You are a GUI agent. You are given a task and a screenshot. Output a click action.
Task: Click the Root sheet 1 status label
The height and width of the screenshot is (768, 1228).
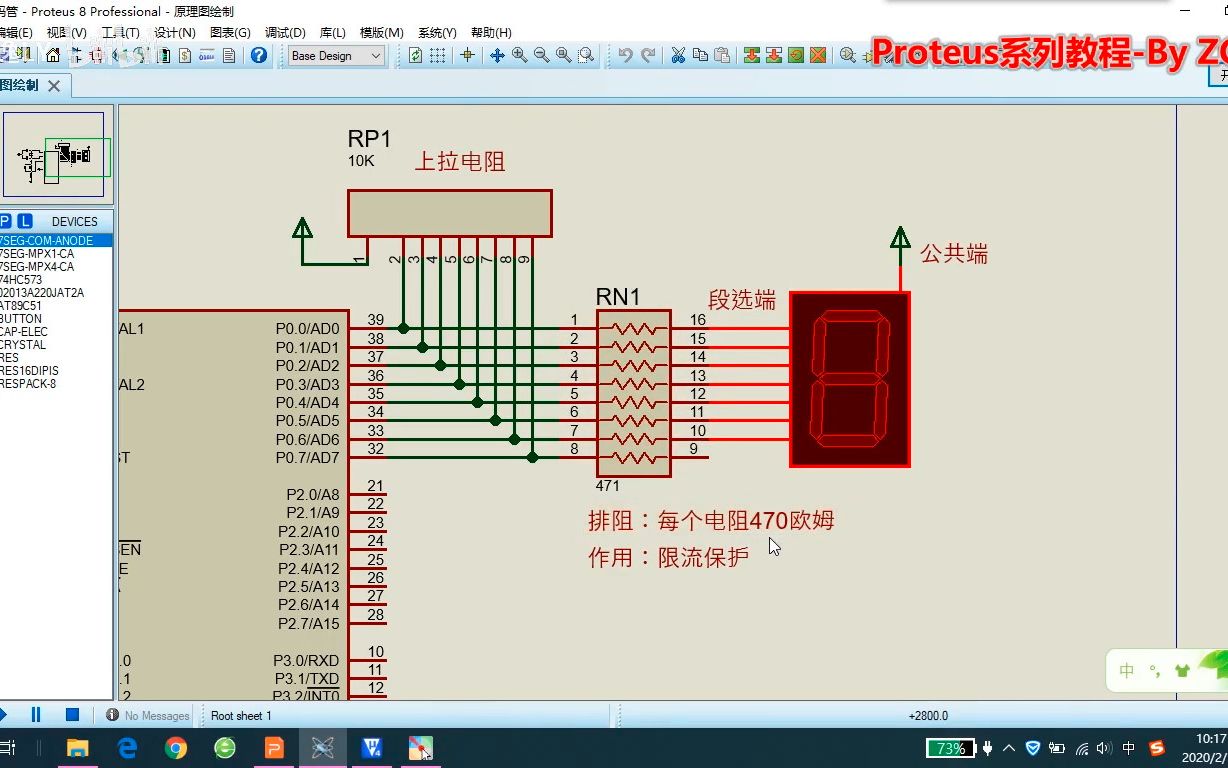point(241,716)
